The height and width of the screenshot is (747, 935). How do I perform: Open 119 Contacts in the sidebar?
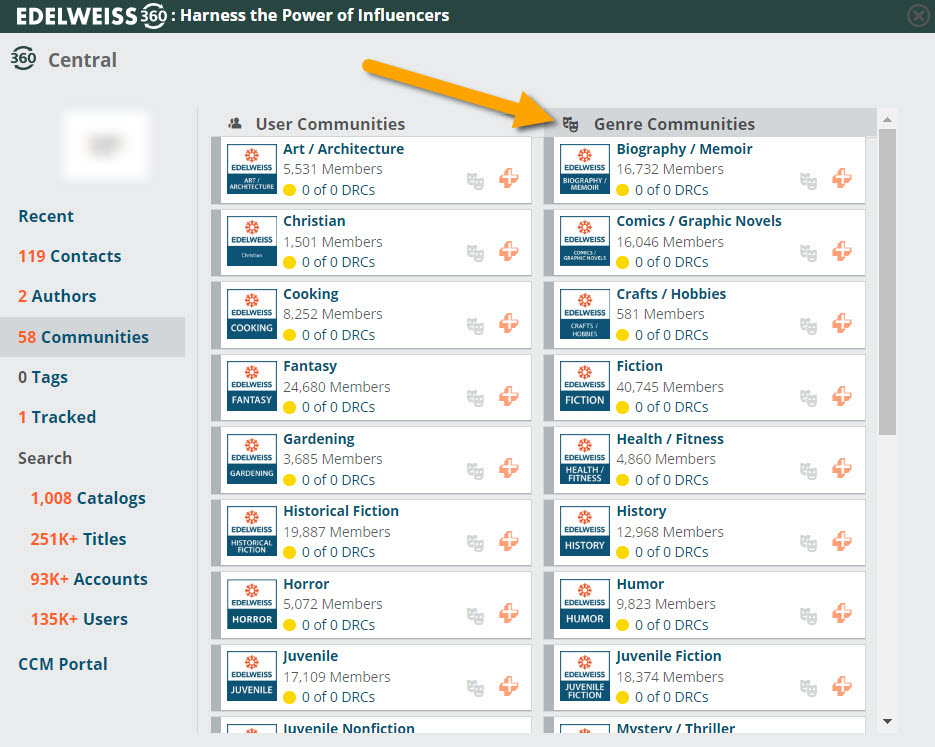pyautogui.click(x=70, y=256)
